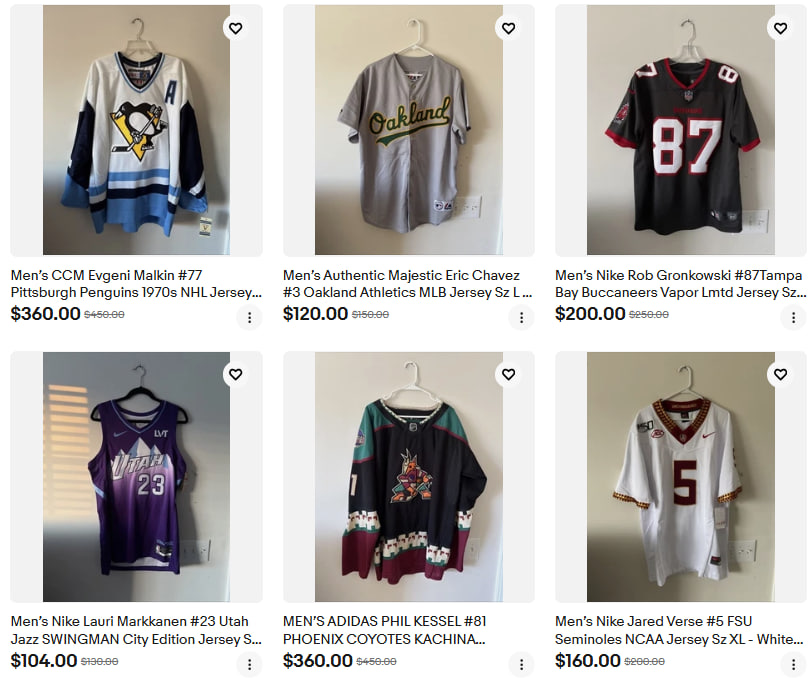Click the Oakland Athletics jersey photo
This screenshot has width=809, height=681.
(403, 128)
